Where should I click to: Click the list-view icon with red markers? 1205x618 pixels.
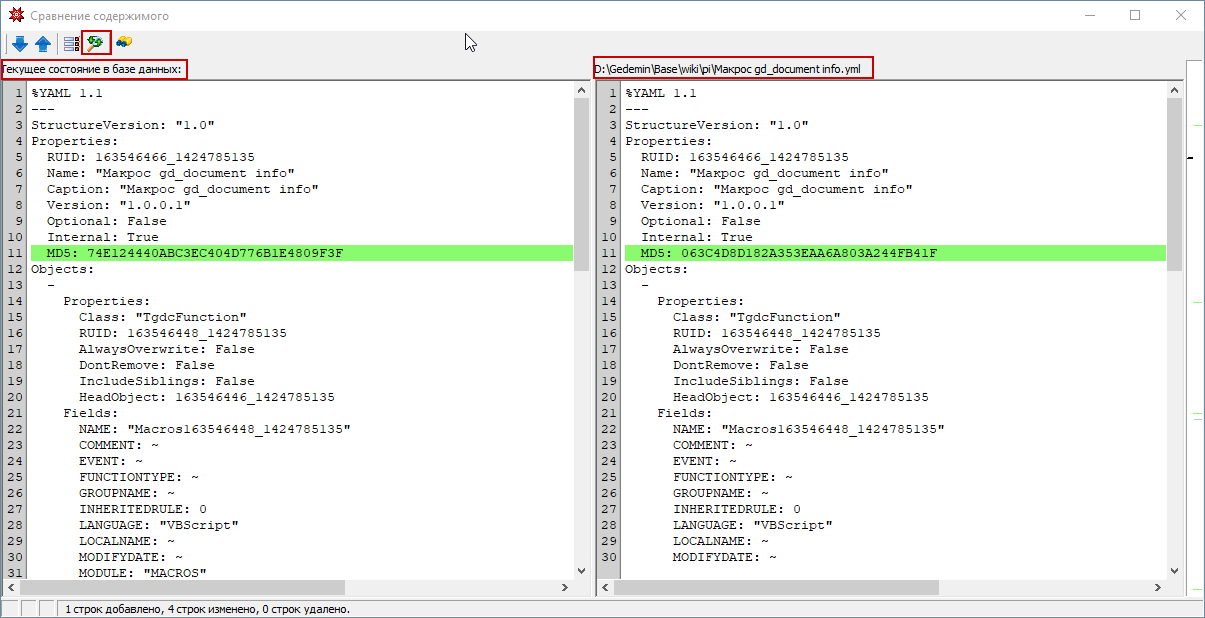[71, 43]
